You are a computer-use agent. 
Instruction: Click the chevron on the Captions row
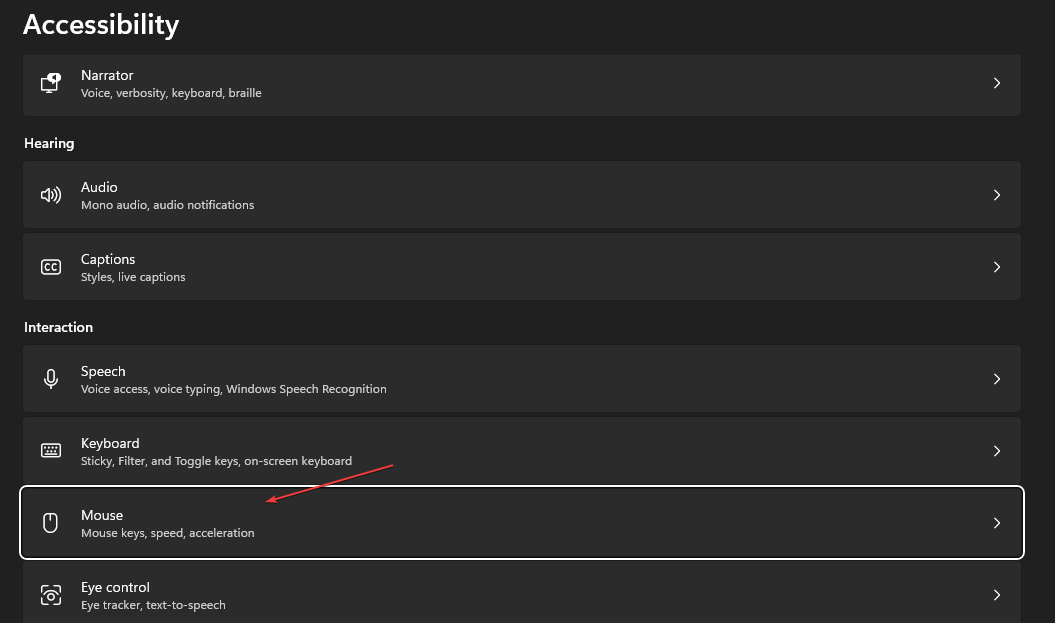tap(996, 267)
